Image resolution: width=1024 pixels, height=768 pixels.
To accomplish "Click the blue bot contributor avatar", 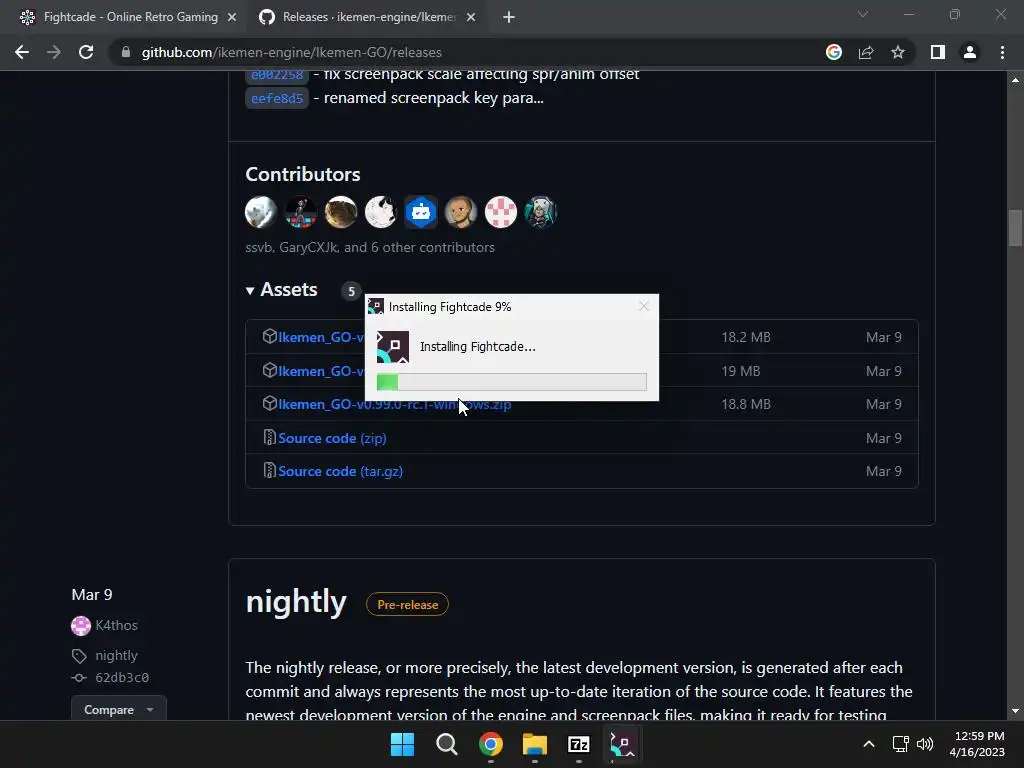I will click(421, 212).
